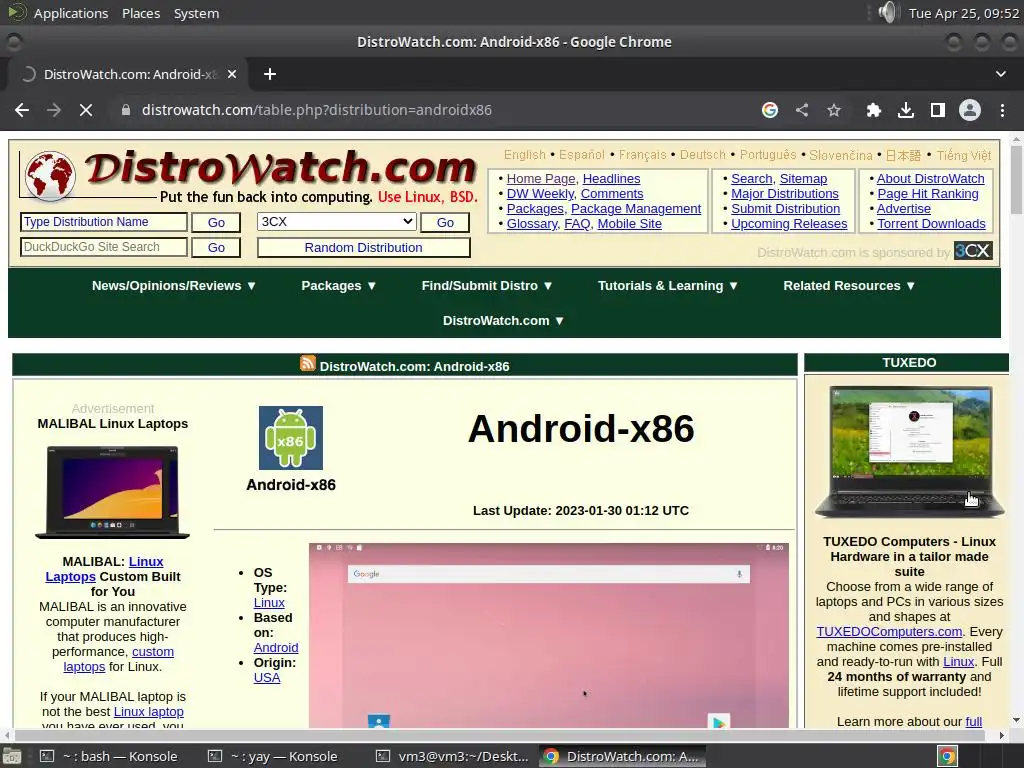Go back using Chrome's back arrow

22,110
